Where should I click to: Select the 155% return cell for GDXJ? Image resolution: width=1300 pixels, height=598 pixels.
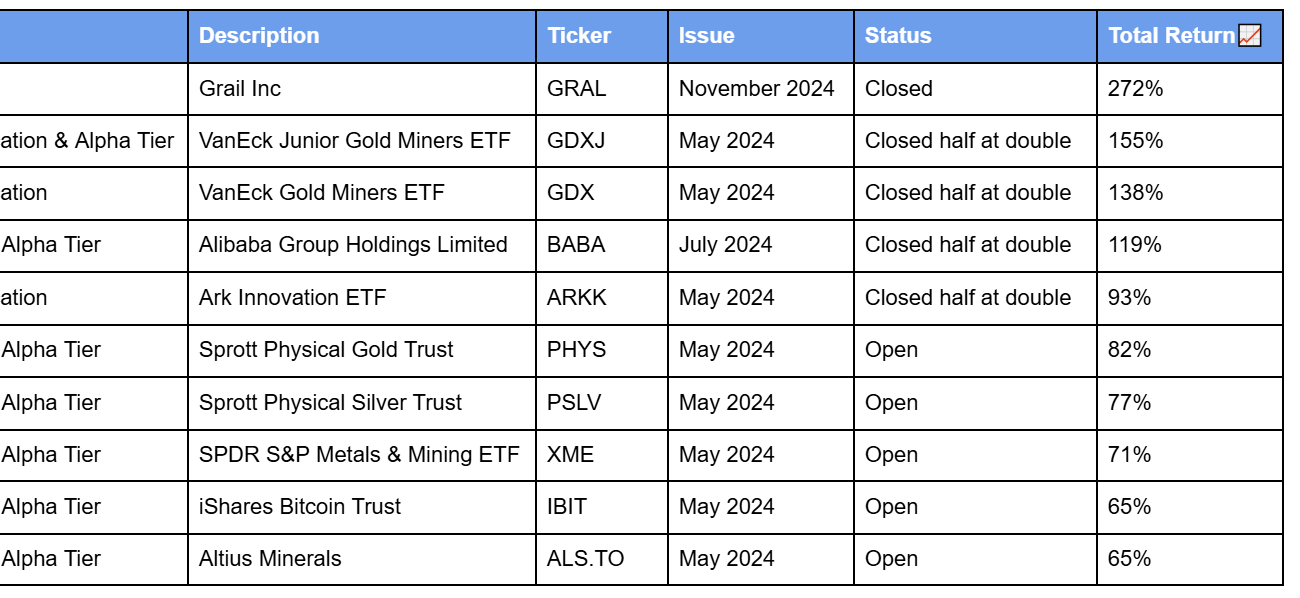(x=1190, y=141)
